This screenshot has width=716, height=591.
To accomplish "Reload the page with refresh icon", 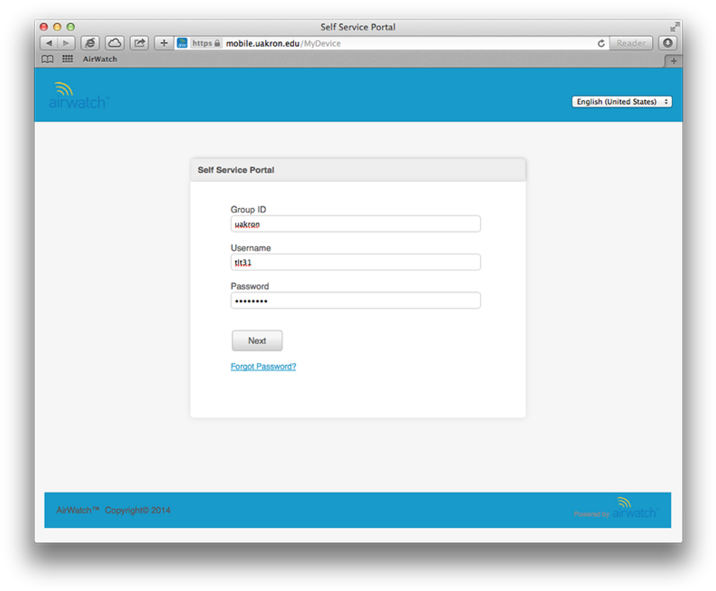I will 601,43.
